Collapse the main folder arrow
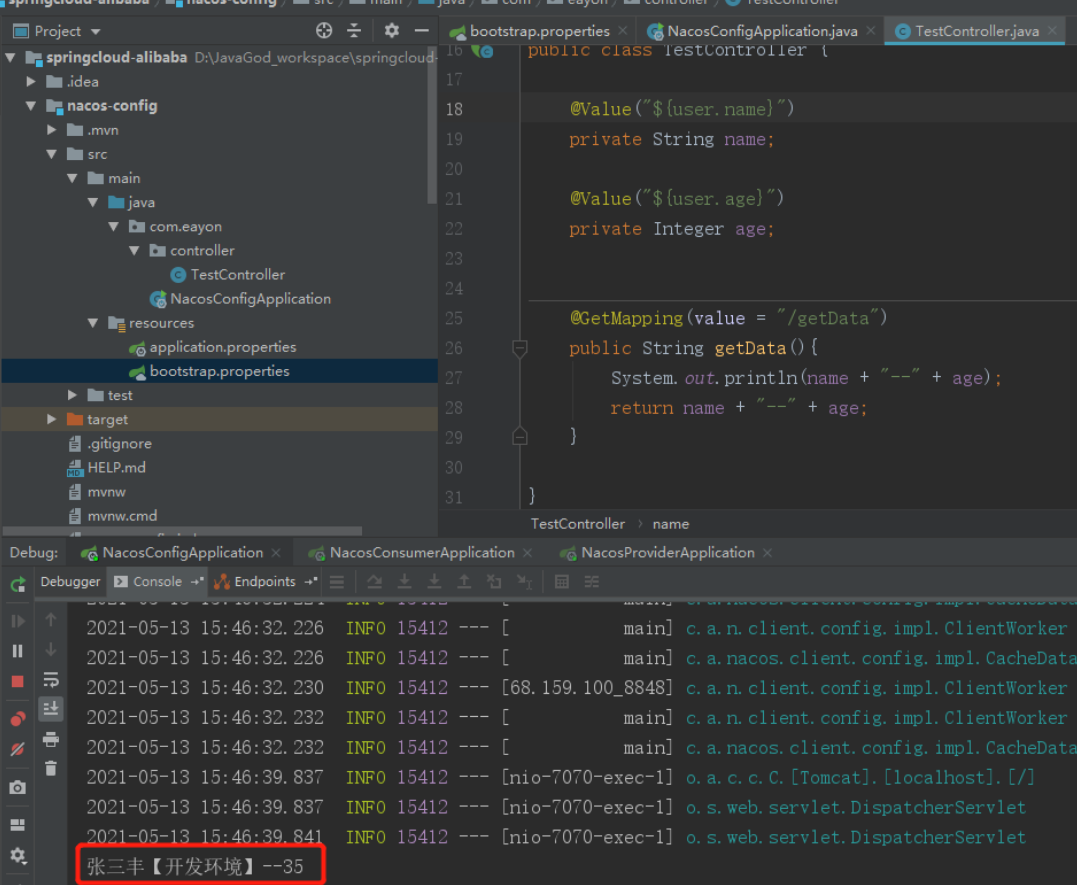 pos(72,178)
